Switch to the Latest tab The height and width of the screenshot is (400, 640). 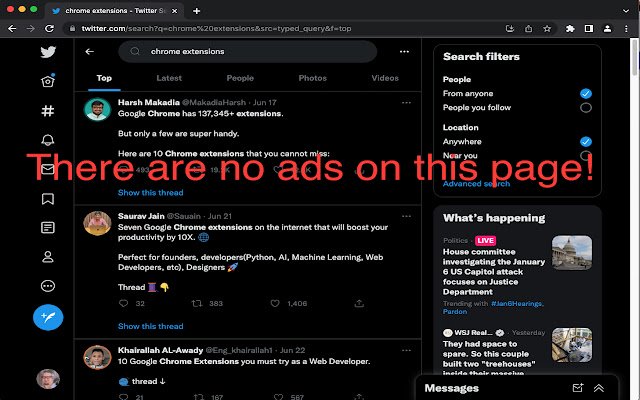(x=169, y=78)
